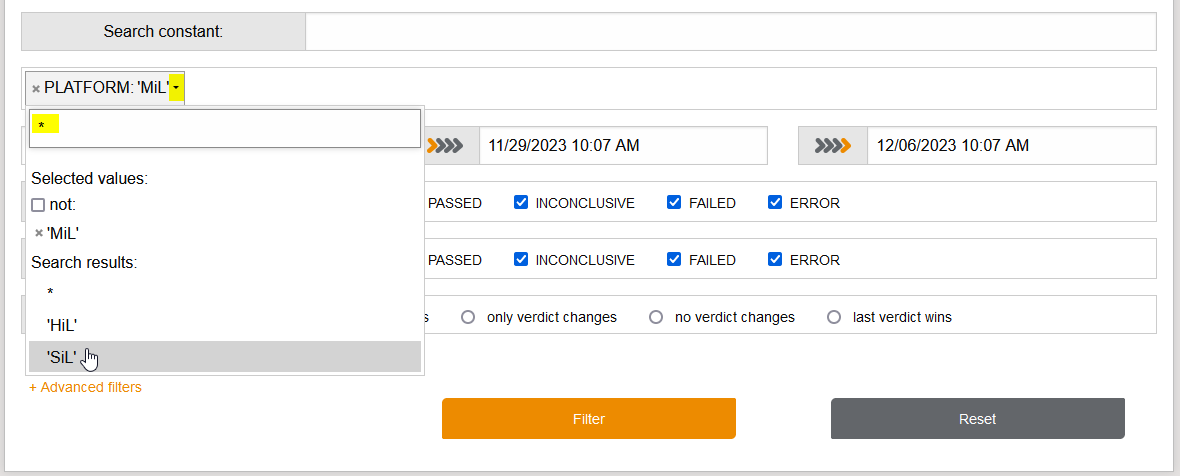The width and height of the screenshot is (1180, 476).
Task: Remove 'MiL' from the selected values list
Action: coord(39,233)
